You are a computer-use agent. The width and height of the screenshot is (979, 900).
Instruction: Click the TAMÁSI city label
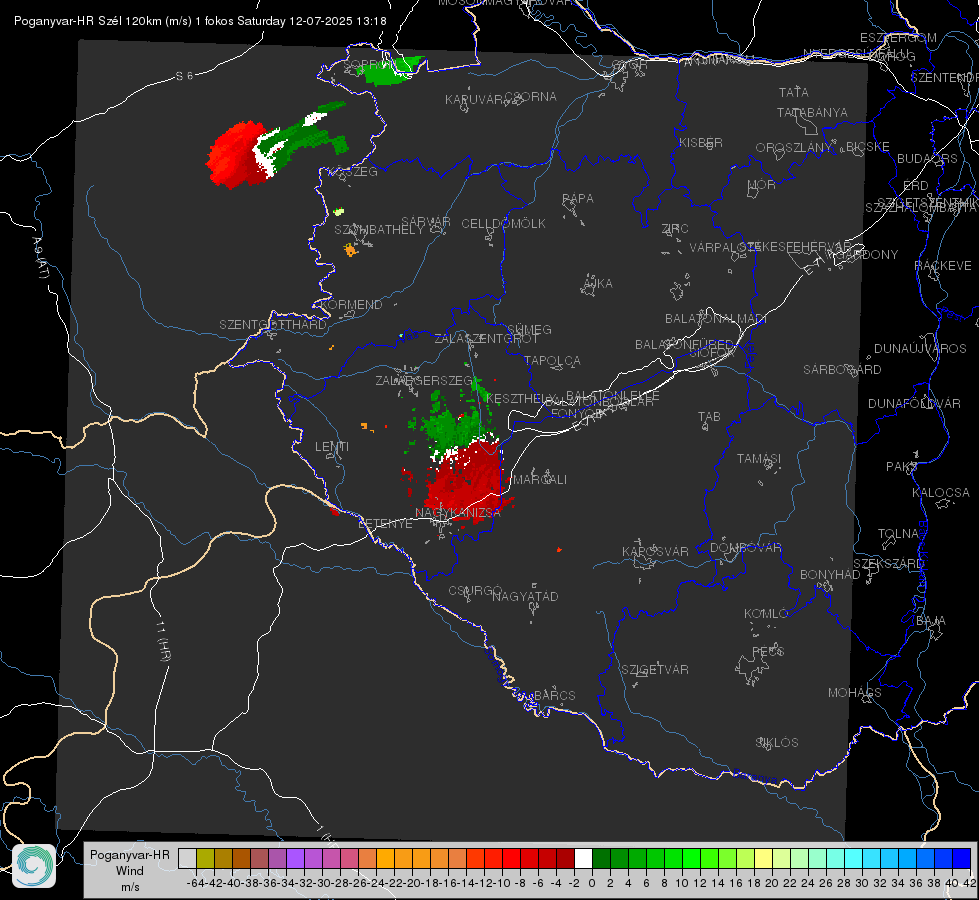tap(759, 458)
